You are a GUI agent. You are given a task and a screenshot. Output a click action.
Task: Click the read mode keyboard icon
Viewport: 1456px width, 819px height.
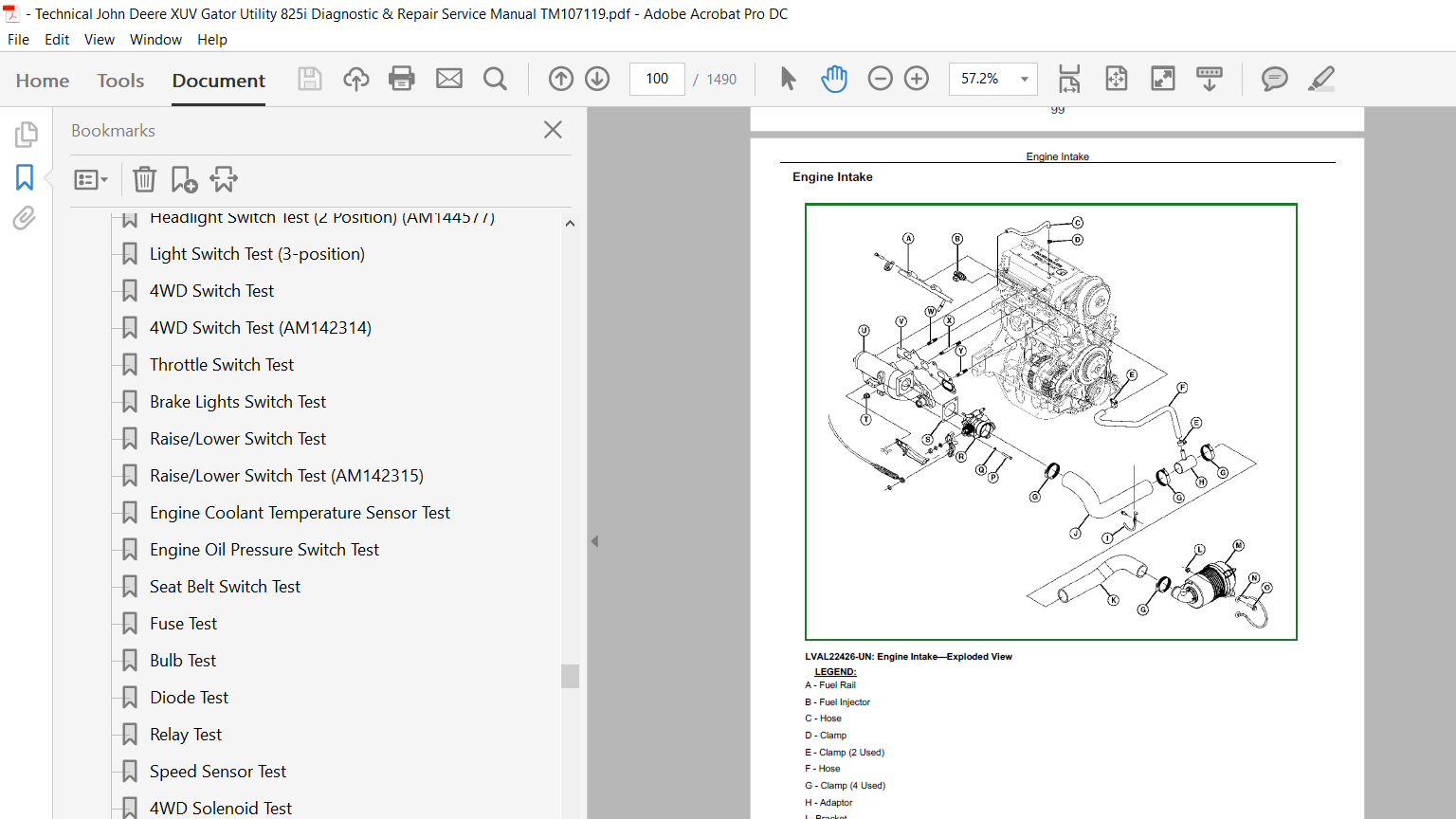[x=1210, y=79]
